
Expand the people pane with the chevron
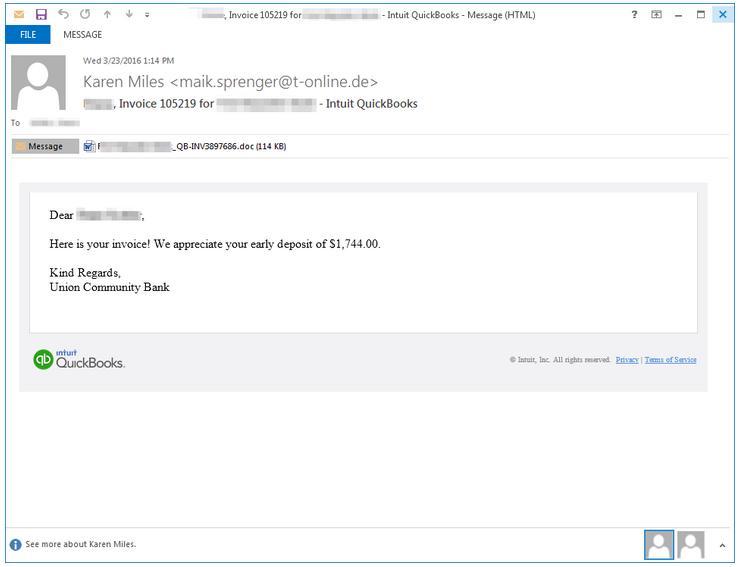click(x=722, y=546)
